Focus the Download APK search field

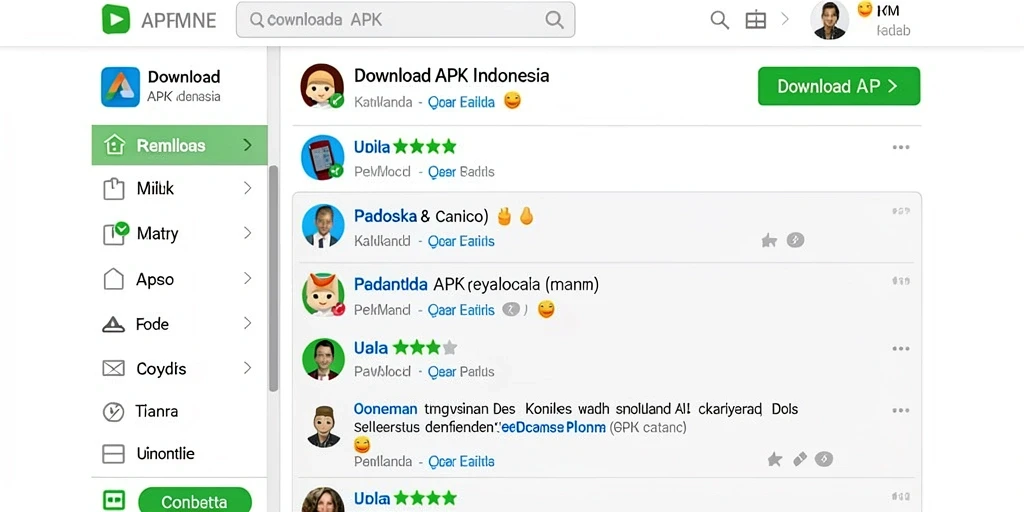[406, 20]
